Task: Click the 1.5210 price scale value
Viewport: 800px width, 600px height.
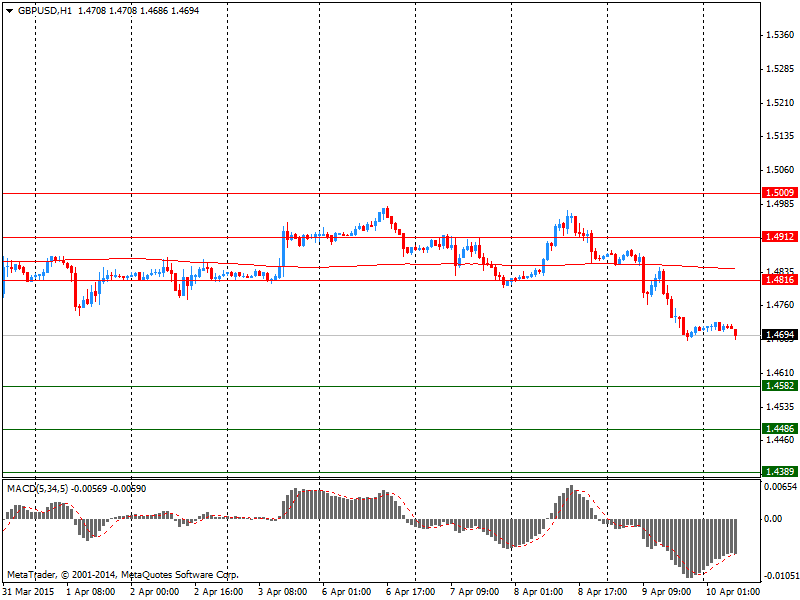Action: pos(780,103)
